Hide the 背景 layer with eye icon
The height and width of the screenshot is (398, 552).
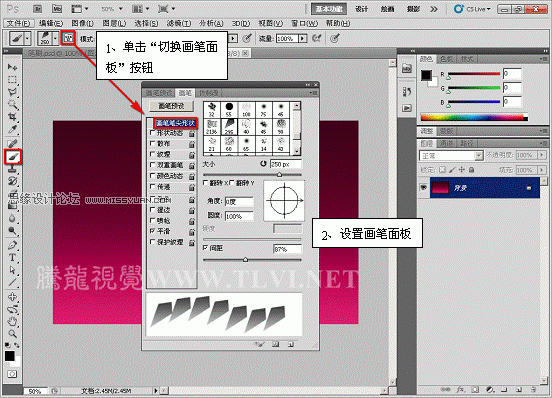tap(424, 188)
